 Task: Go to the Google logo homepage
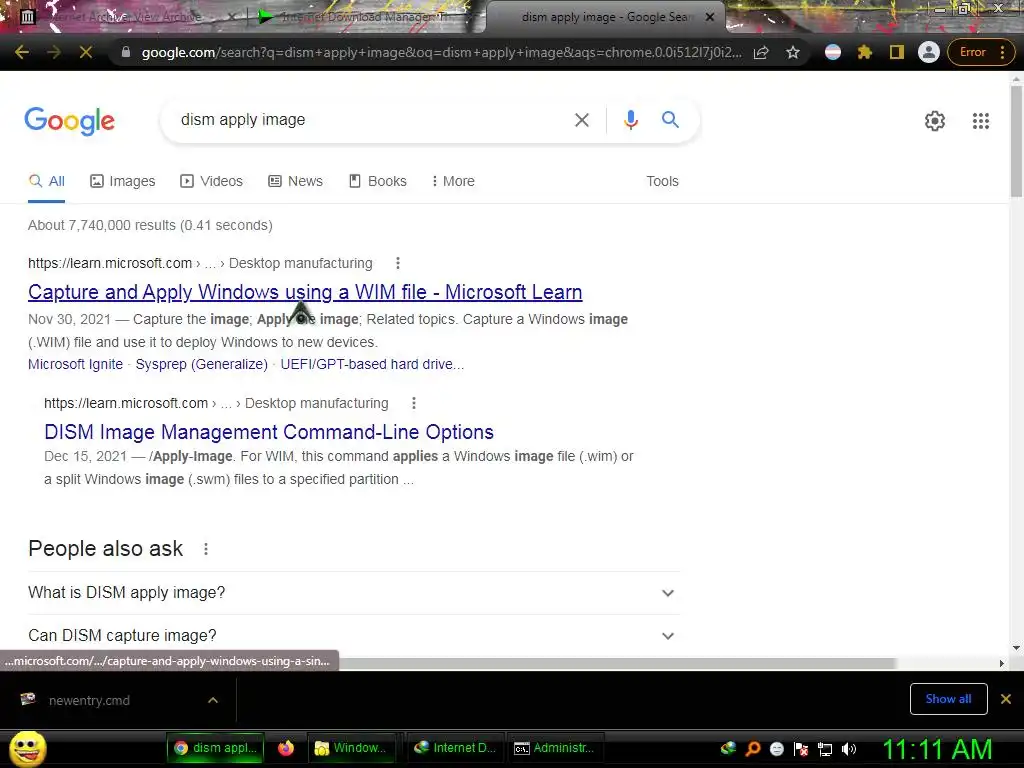coord(69,121)
